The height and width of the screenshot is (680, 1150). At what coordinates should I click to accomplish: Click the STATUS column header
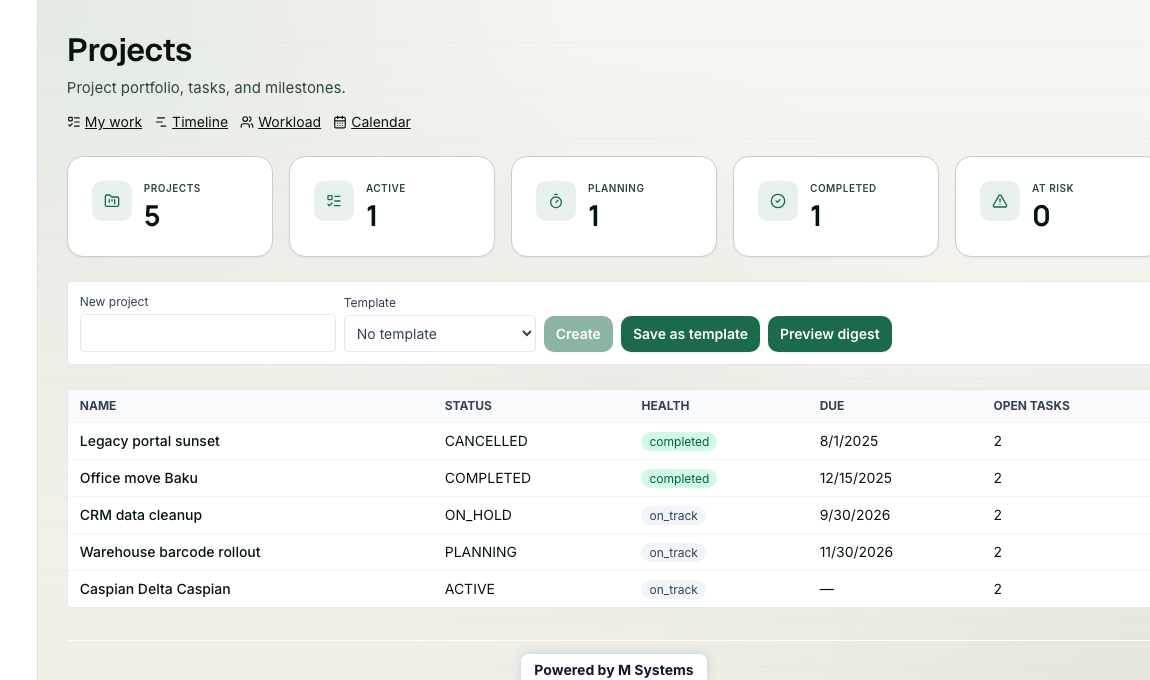point(468,406)
